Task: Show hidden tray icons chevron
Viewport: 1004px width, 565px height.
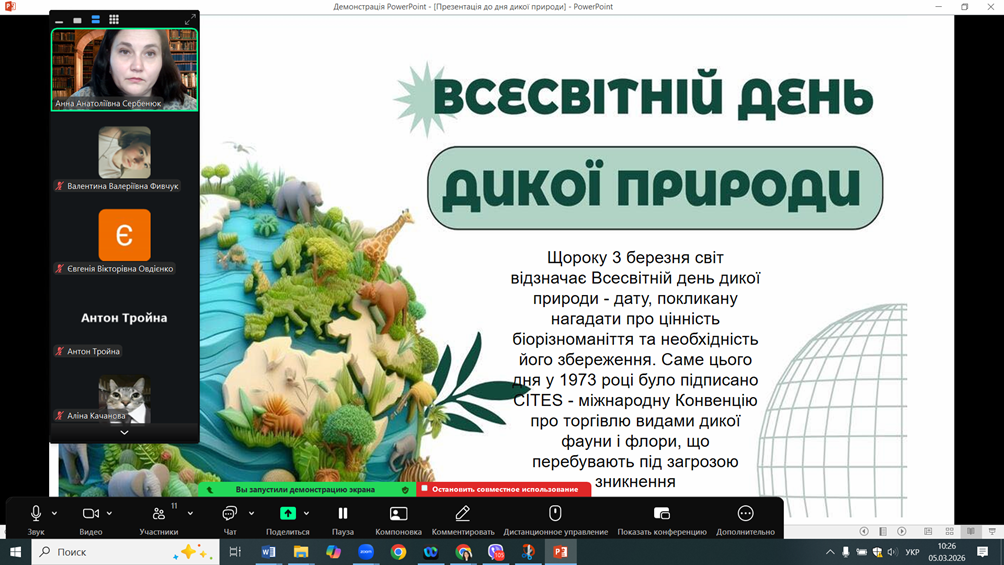Action: click(830, 552)
